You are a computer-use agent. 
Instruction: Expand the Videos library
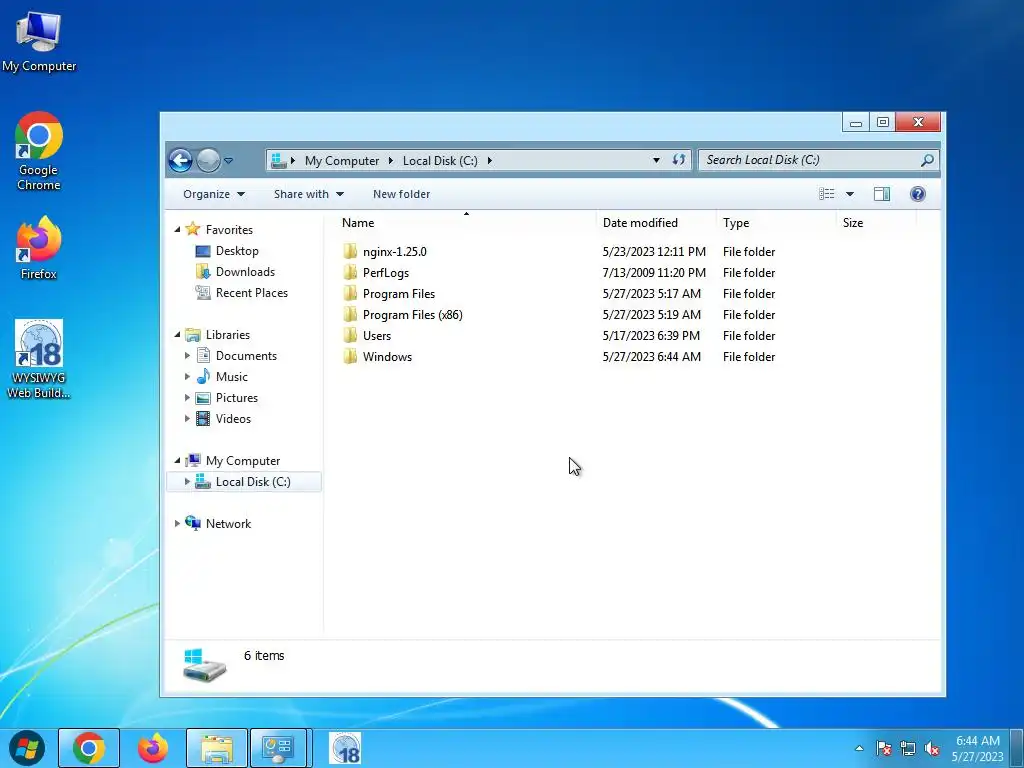click(187, 419)
